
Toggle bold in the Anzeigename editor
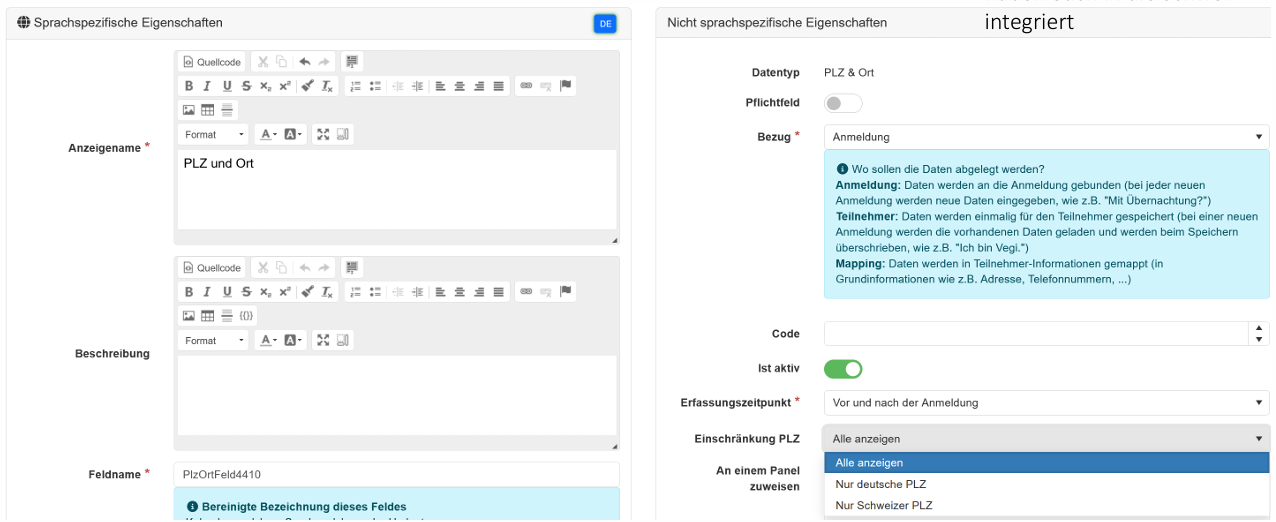click(188, 86)
